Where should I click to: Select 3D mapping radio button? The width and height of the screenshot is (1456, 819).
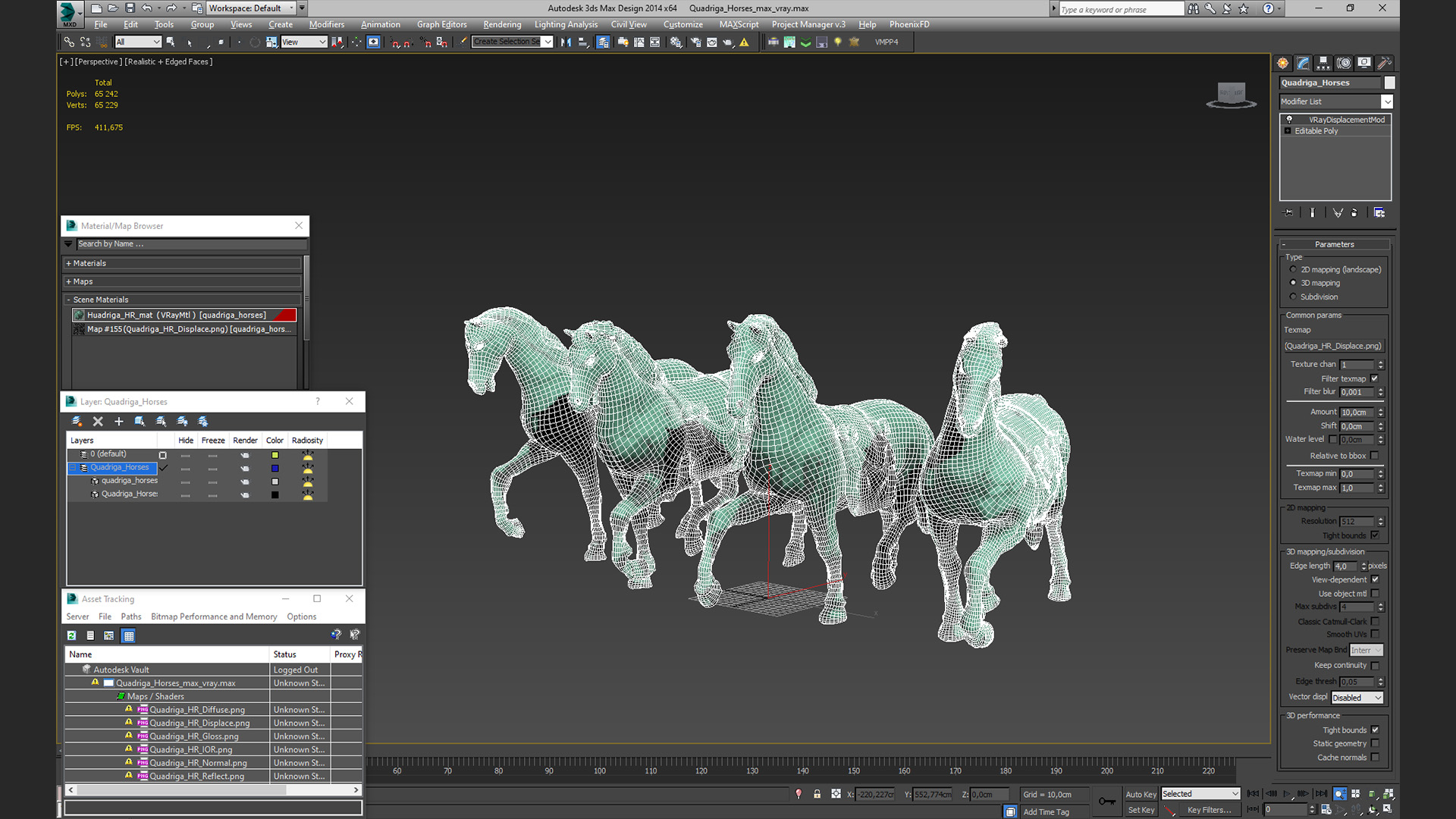tap(1293, 283)
